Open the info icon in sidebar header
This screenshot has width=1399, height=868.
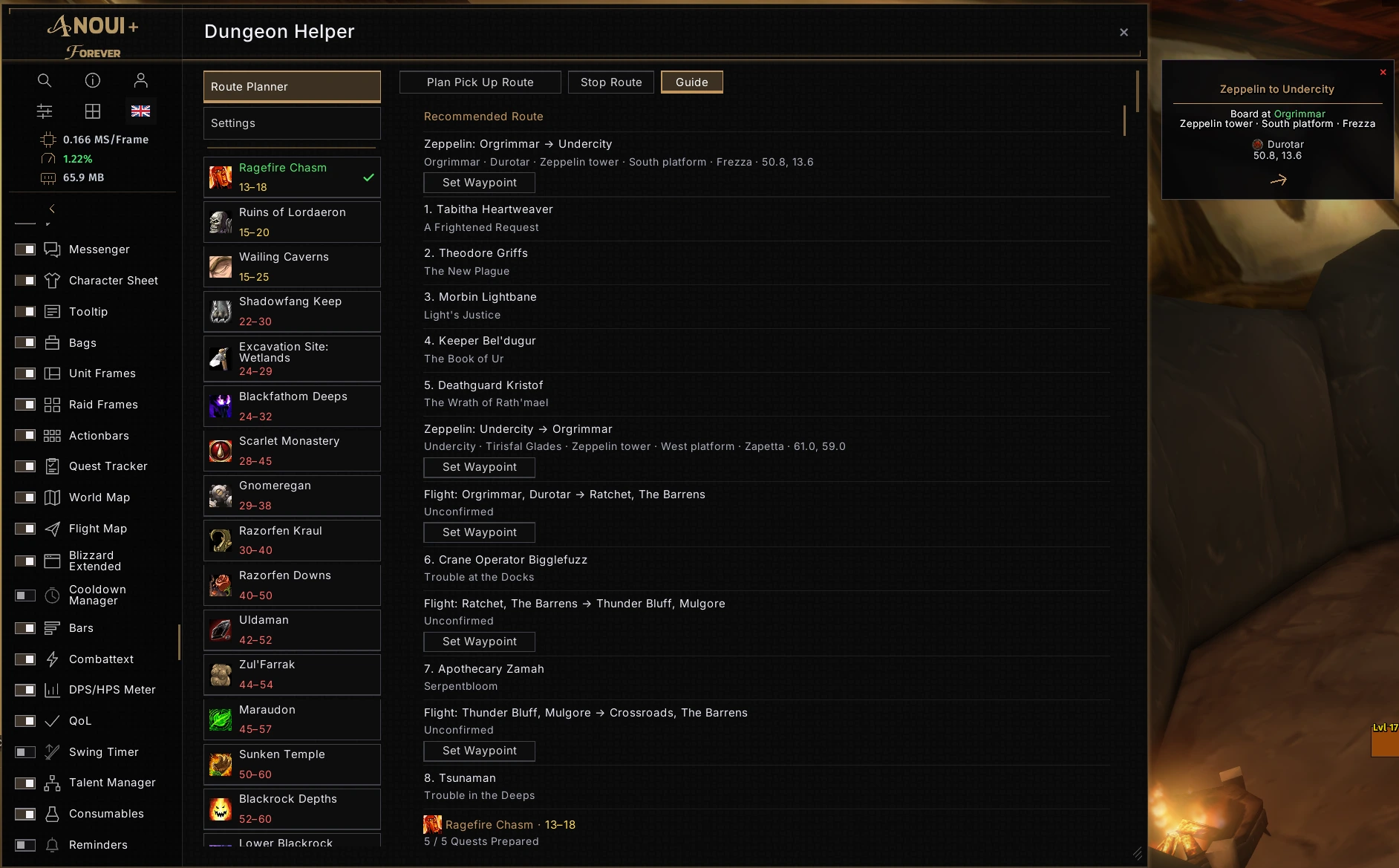click(93, 80)
